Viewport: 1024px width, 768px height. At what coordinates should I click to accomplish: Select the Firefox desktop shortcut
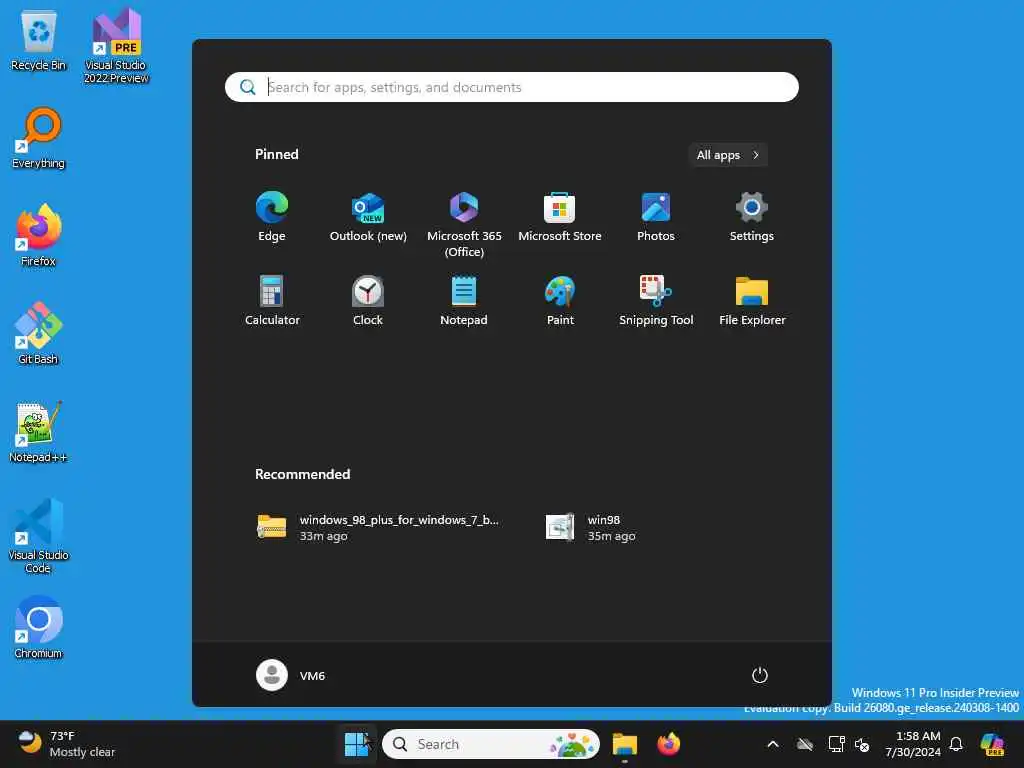coord(39,236)
